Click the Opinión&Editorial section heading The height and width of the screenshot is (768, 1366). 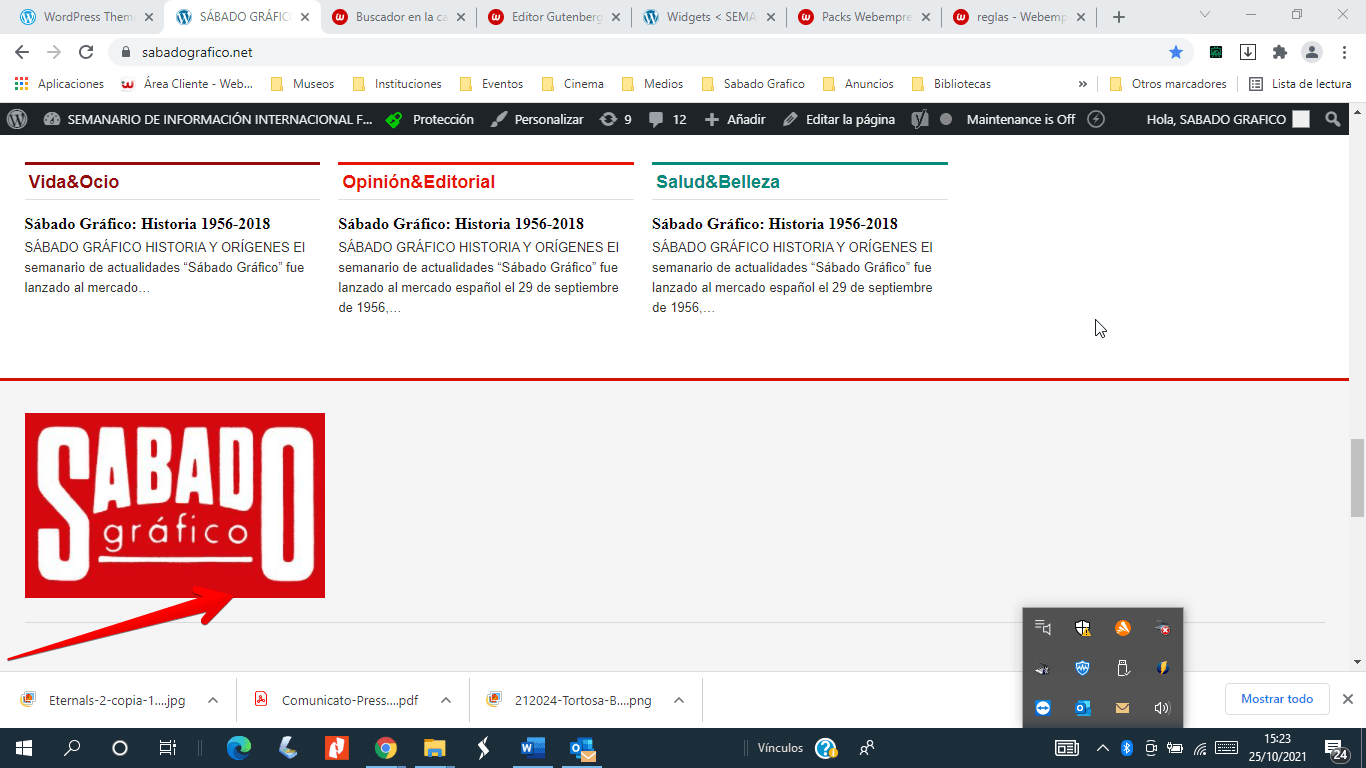[x=419, y=182]
